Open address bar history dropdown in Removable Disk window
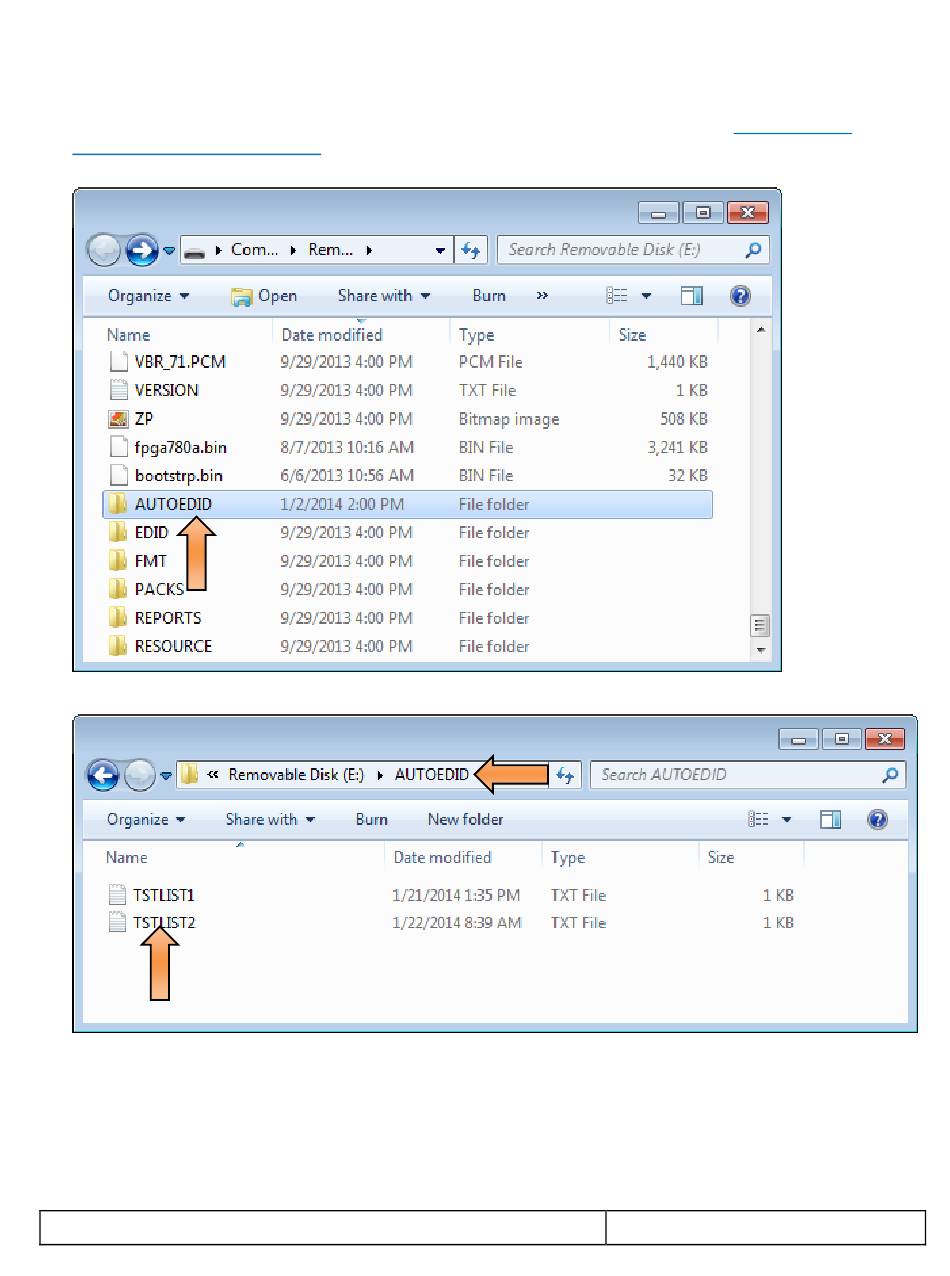This screenshot has height=1276, width=950. click(441, 250)
